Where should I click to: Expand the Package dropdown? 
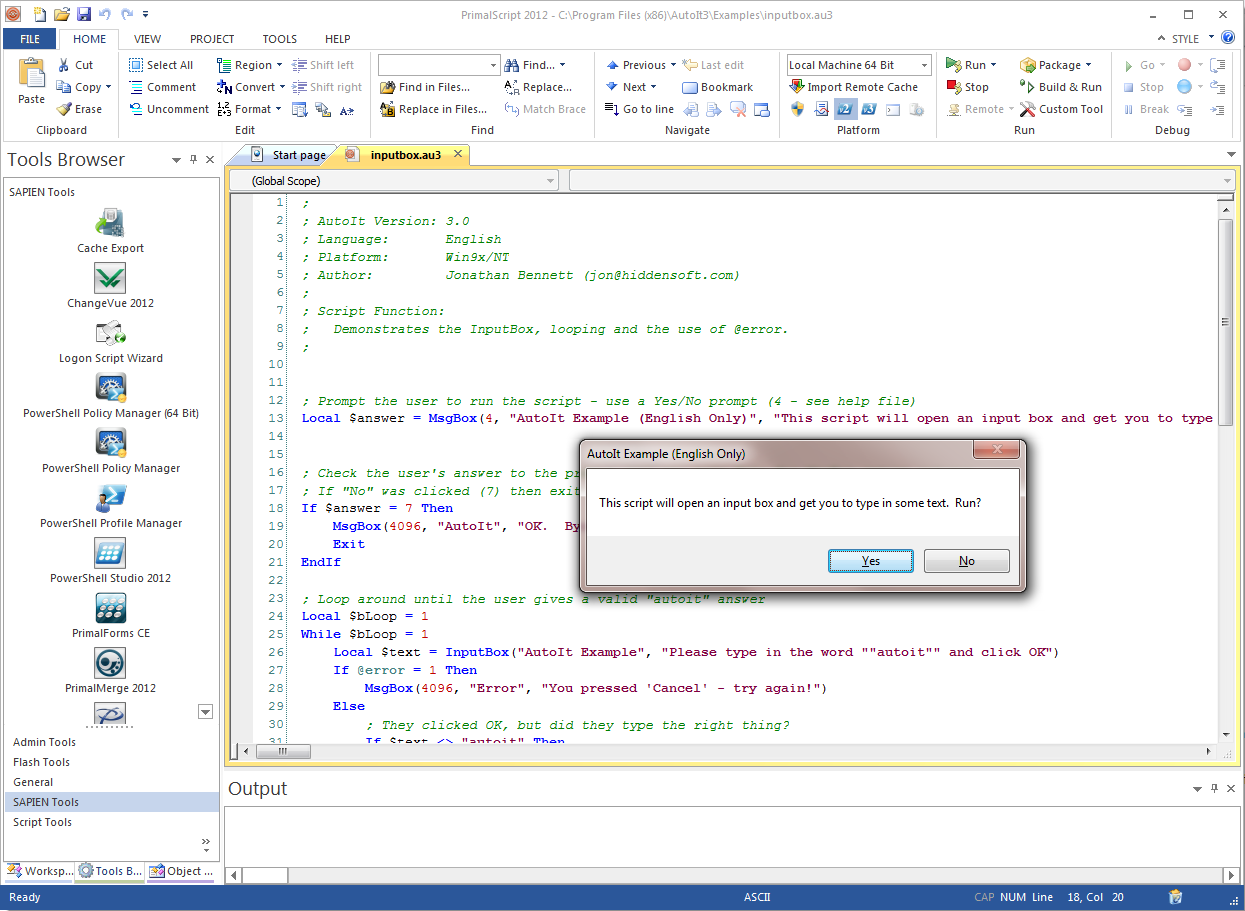[1088, 65]
